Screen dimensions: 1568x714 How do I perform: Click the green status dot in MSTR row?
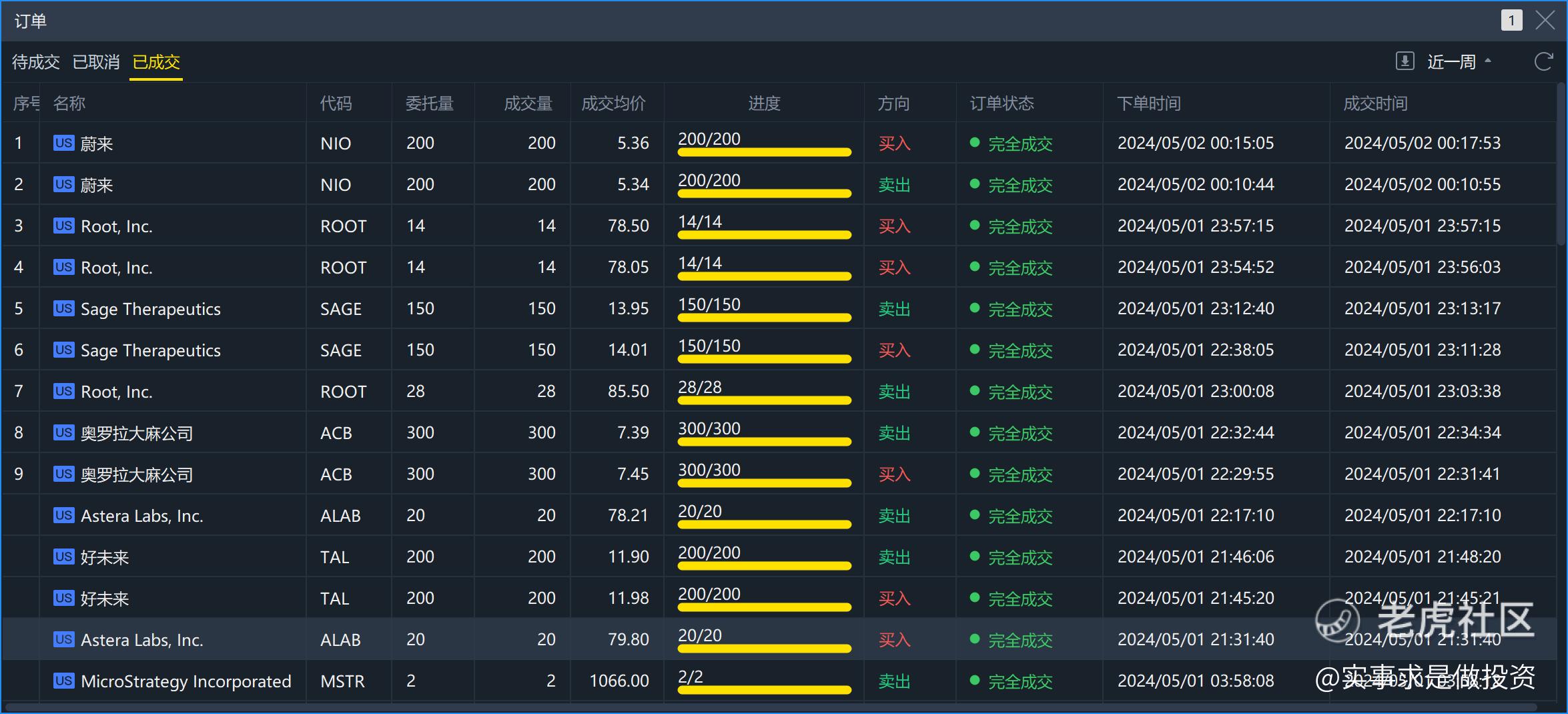[975, 680]
